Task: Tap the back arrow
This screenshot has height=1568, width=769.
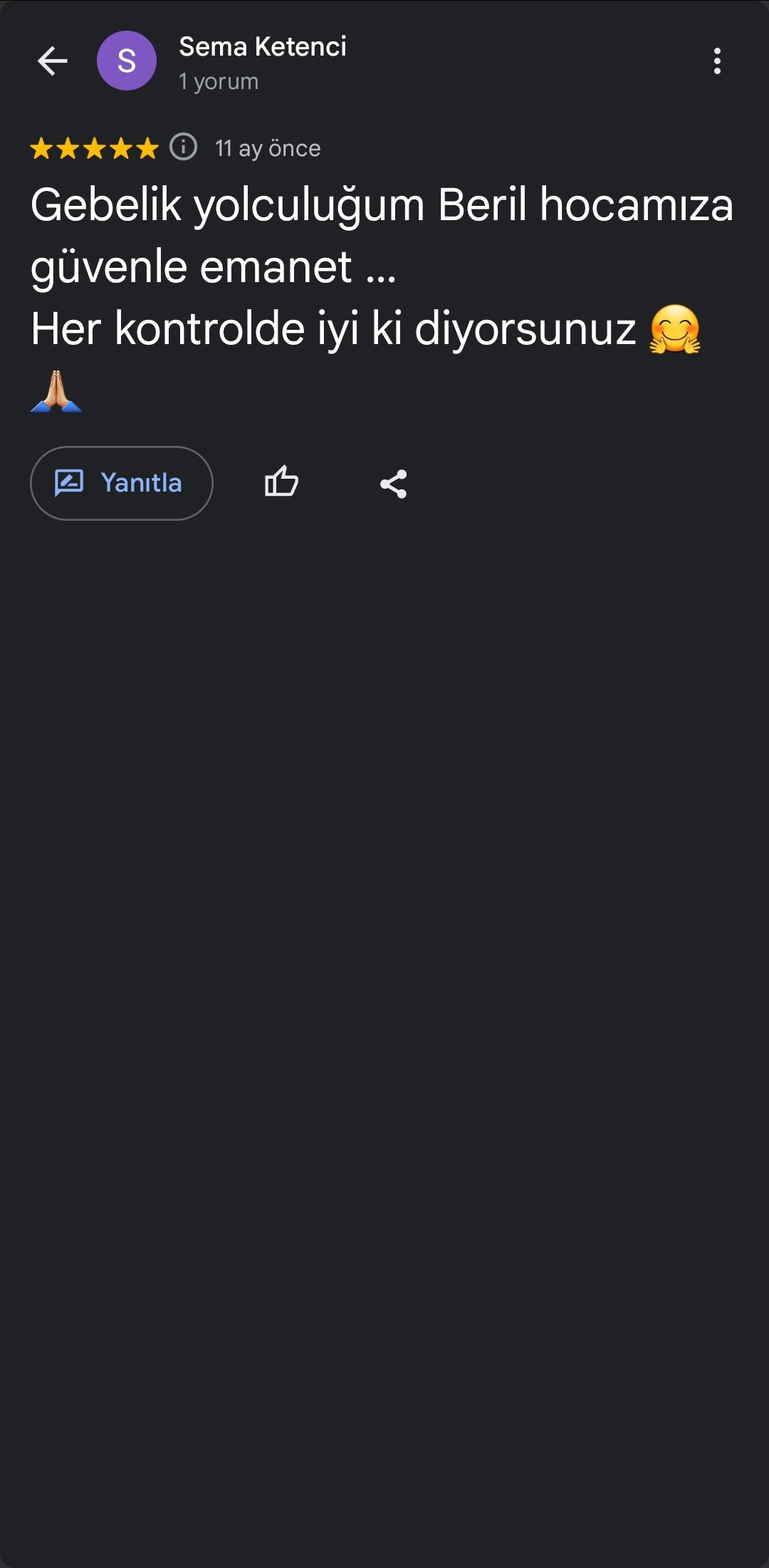Action: tap(53, 61)
